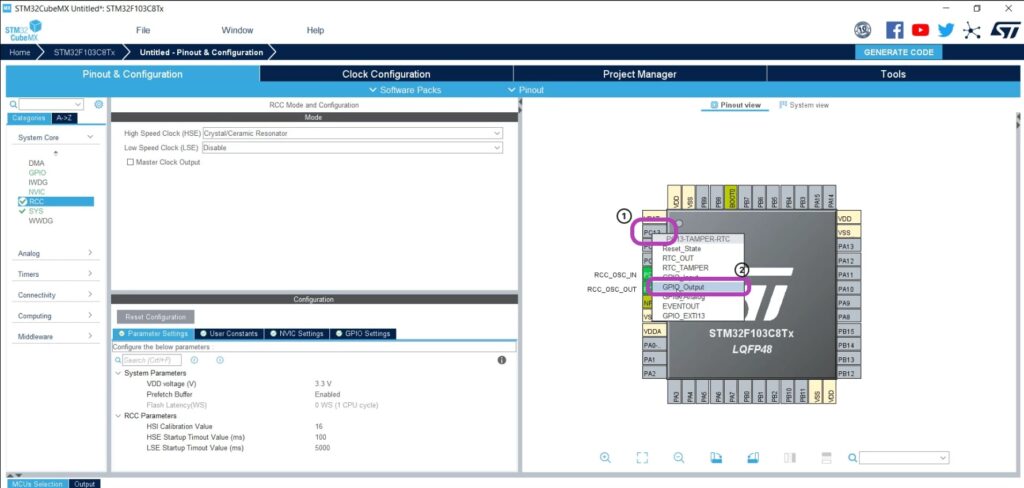
Task: Zoom in on the chip pinout
Action: click(x=605, y=457)
